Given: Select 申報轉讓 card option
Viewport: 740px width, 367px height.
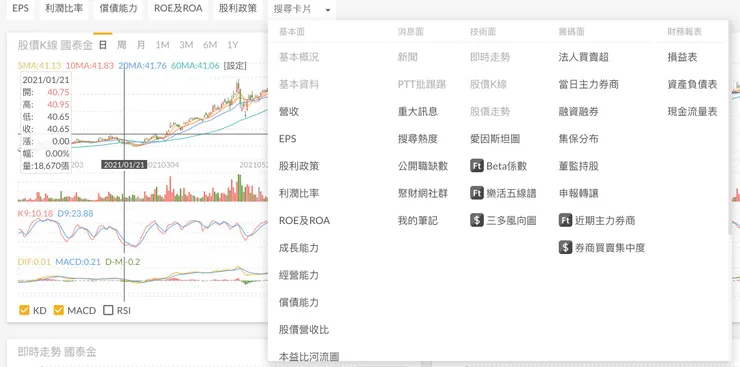Looking at the screenshot, I should point(579,193).
